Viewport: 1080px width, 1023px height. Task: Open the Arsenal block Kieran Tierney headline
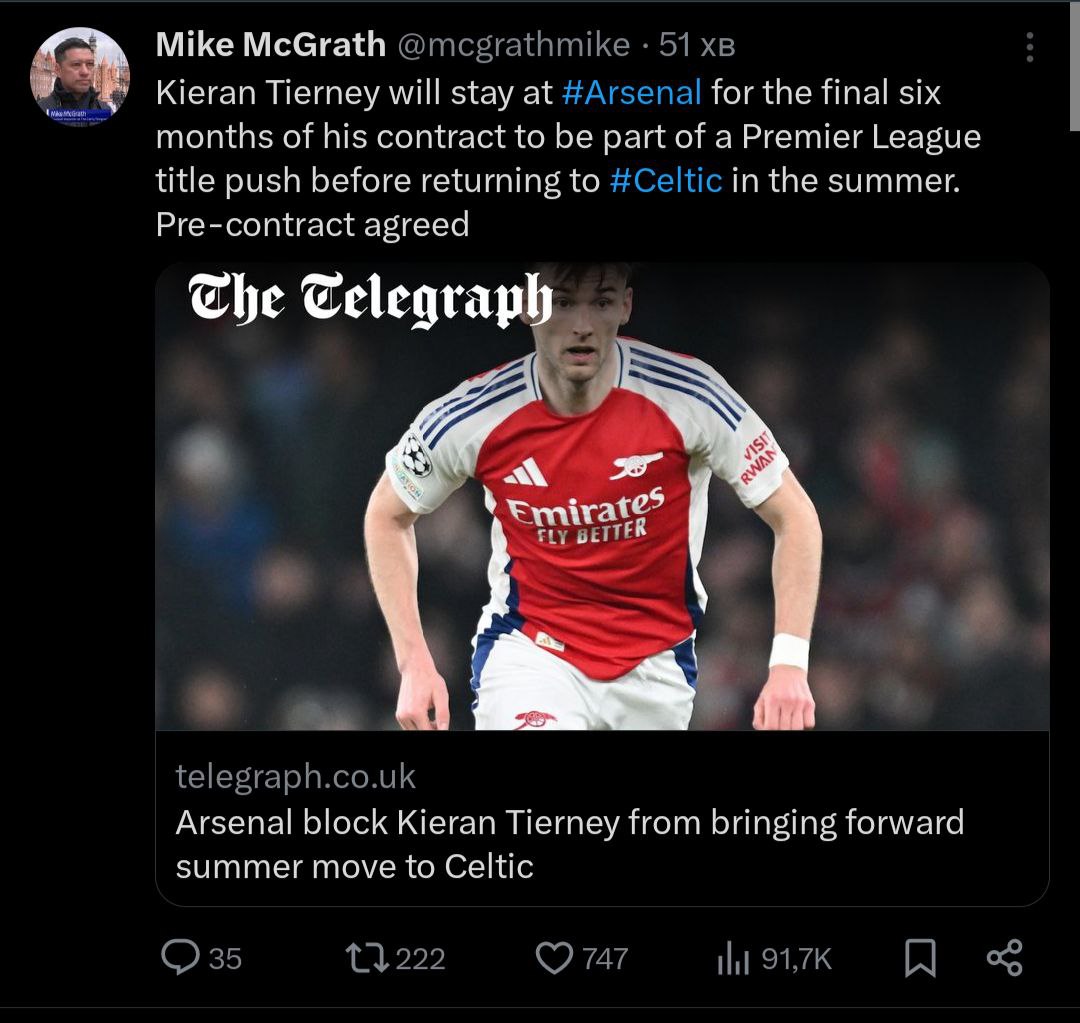coord(569,843)
